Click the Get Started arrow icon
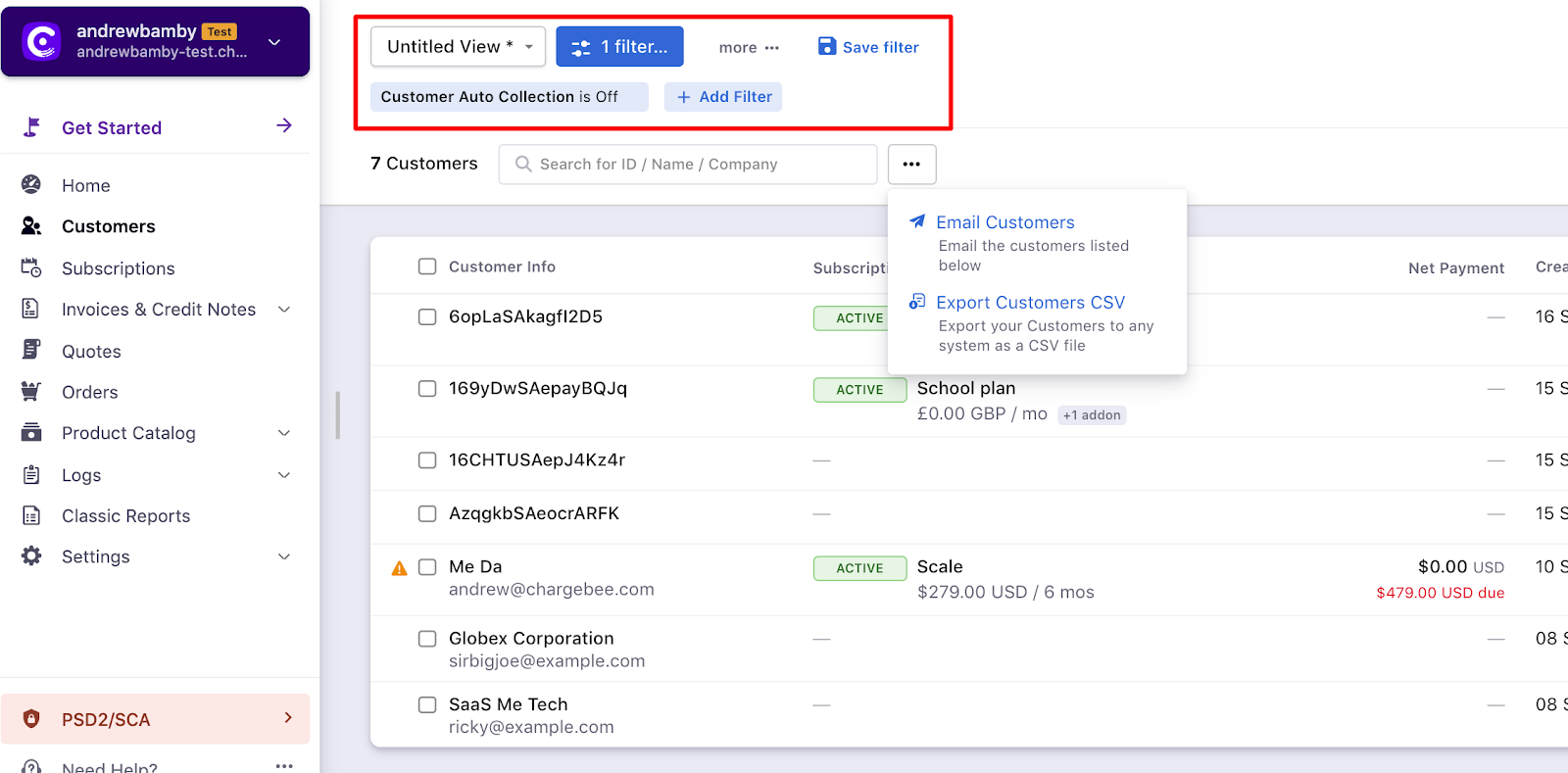Viewport: 1568px width, 773px height. coord(284,125)
